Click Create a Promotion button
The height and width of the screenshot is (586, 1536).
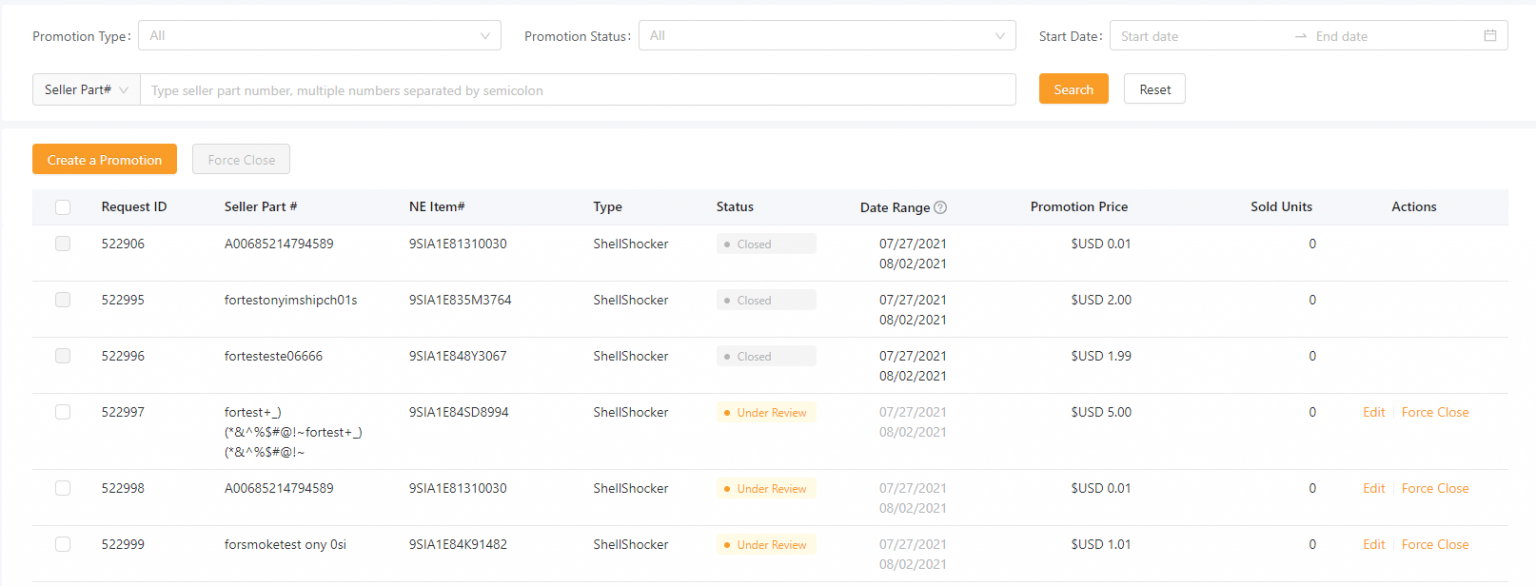pos(104,160)
